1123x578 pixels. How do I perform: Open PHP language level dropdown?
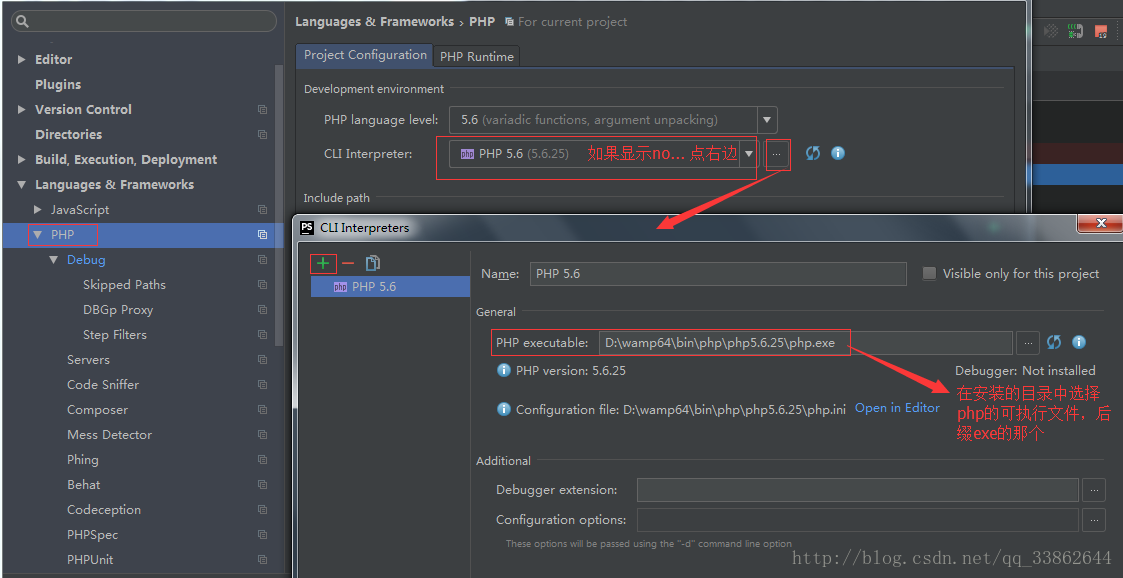pyautogui.click(x=767, y=120)
